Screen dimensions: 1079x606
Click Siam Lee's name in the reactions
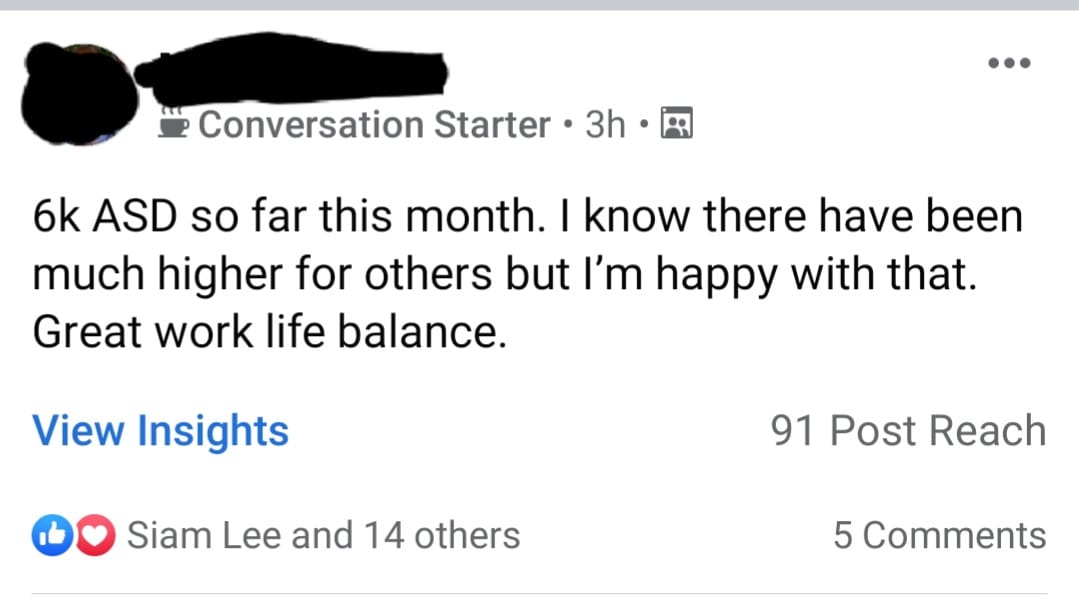pos(205,536)
